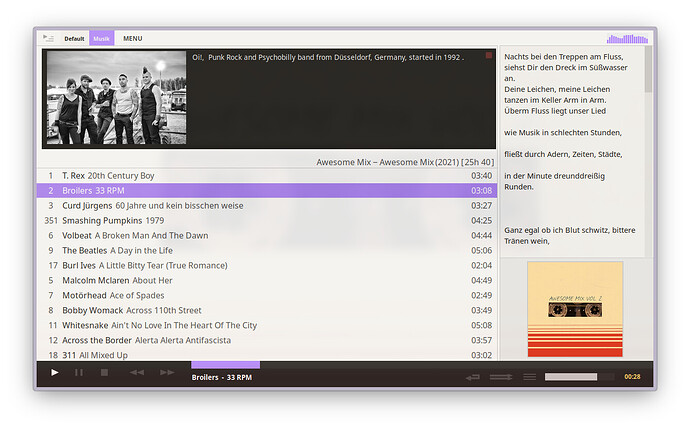Image resolution: width=690 pixels, height=429 pixels.
Task: Select Malcolm Mclaren About Her track
Action: 267,280
